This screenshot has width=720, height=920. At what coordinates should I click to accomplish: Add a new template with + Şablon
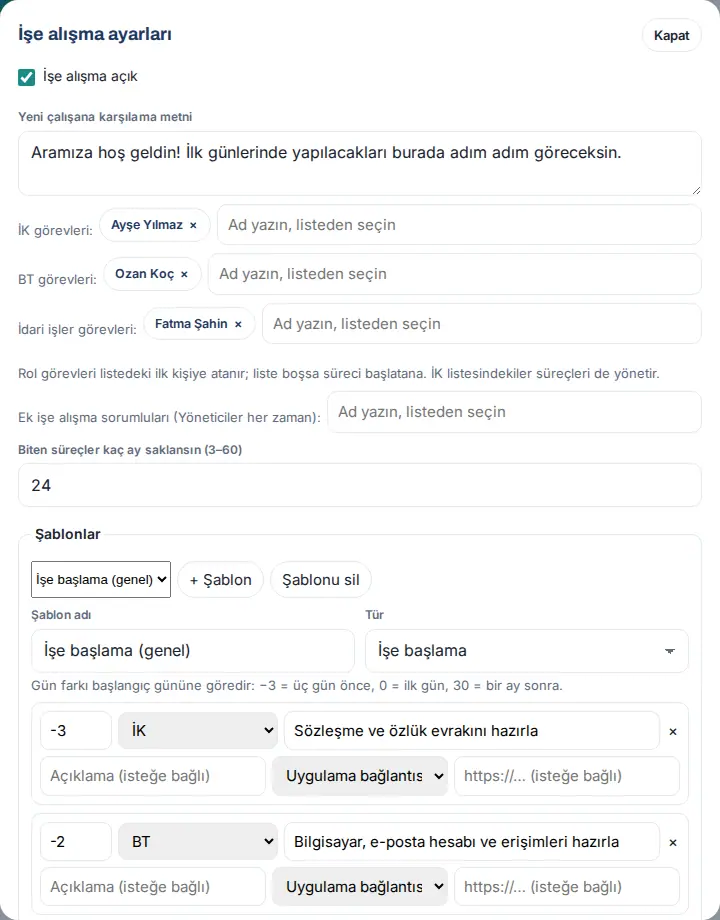click(x=221, y=580)
